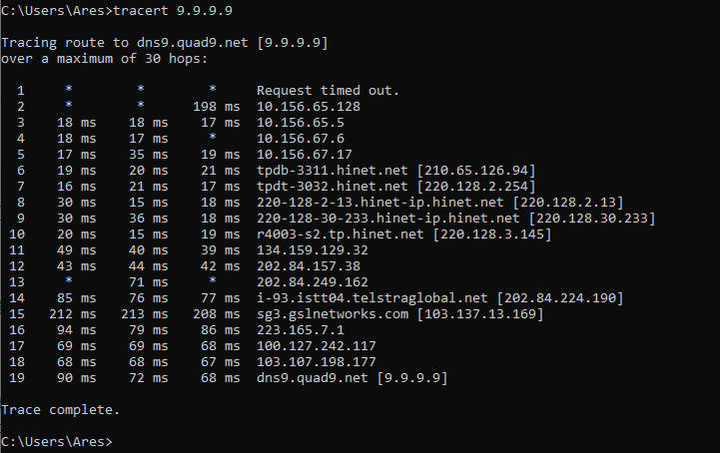Screen dimensions: 720x453
Task: Click i-93.istt04.telstraglobal.net hostname
Action: click(372, 298)
